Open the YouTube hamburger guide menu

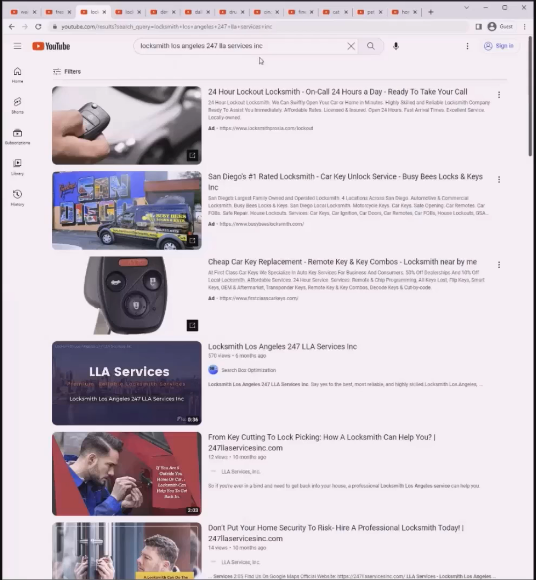tap(17, 46)
